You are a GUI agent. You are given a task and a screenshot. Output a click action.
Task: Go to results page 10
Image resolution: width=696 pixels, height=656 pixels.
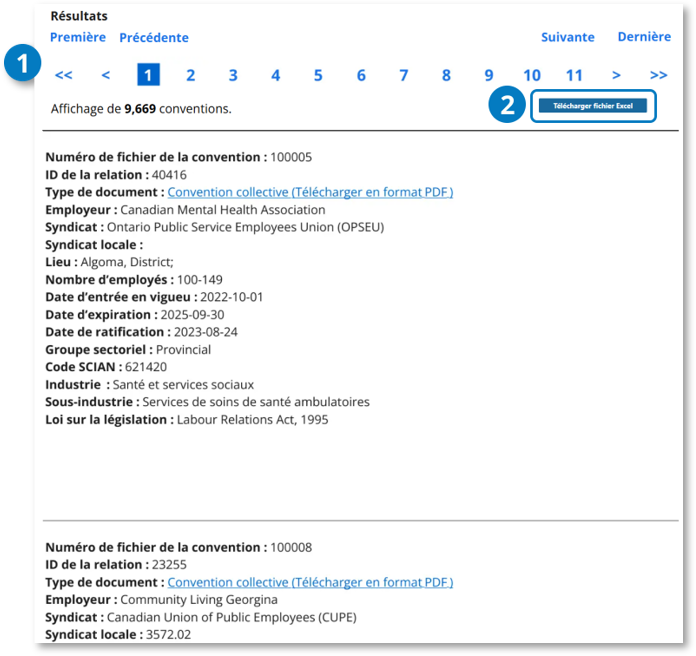coord(532,75)
